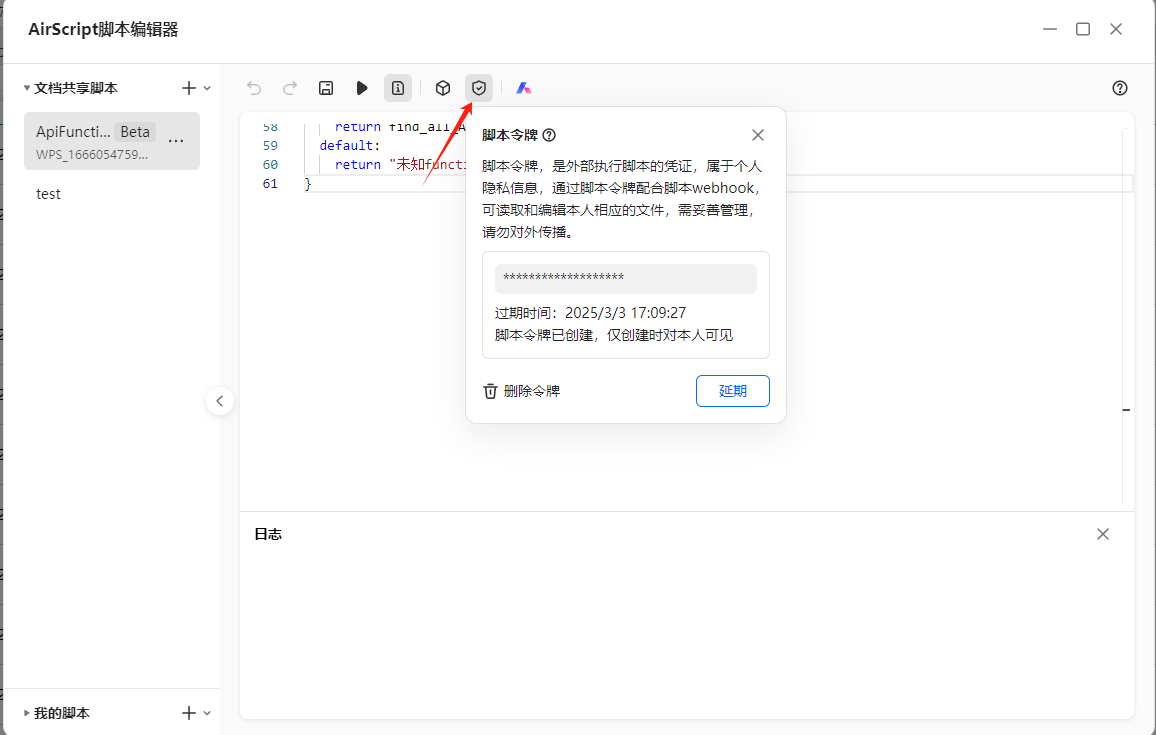1156x735 pixels.
Task: Open more options for ApiFunction script
Action: pyautogui.click(x=176, y=141)
